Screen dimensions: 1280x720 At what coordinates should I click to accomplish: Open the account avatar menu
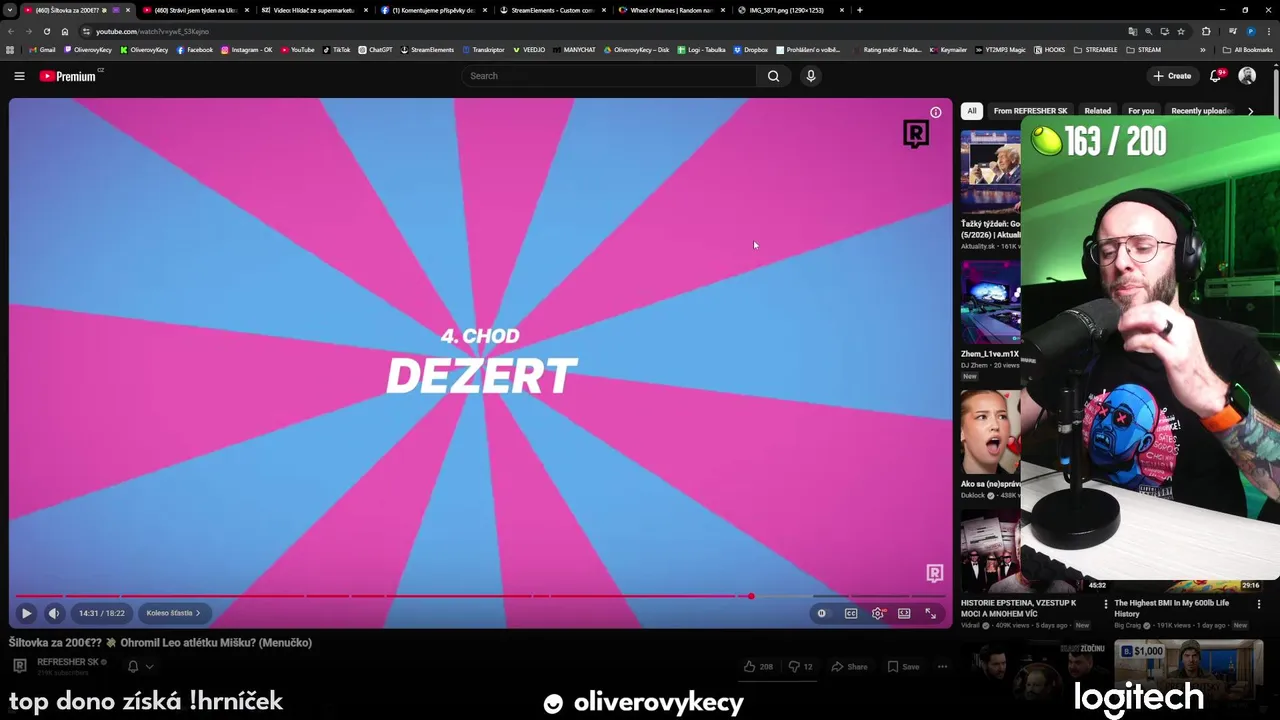tap(1247, 76)
